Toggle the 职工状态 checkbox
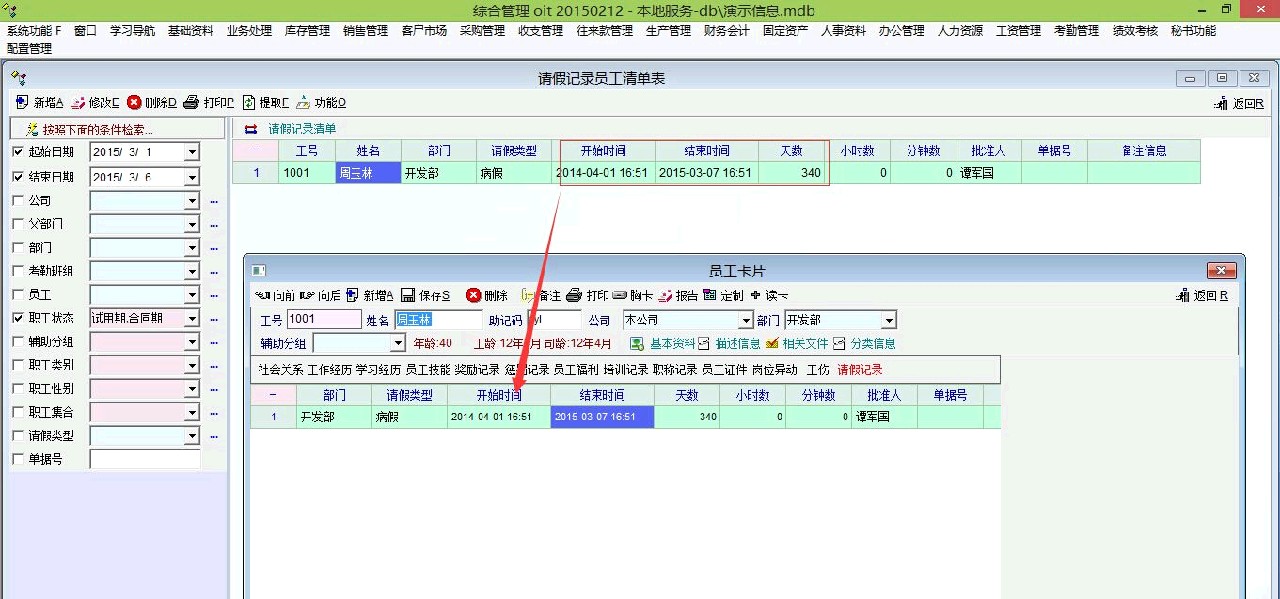This screenshot has width=1280, height=599. tap(17, 318)
